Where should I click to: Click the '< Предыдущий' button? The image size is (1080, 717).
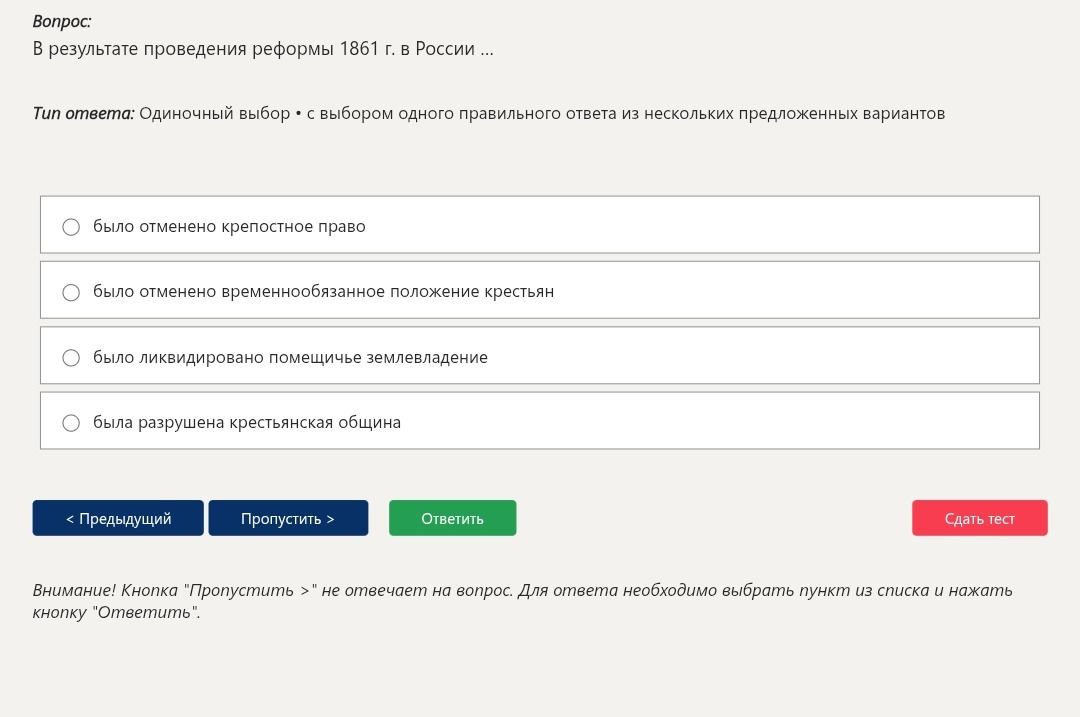pos(118,518)
